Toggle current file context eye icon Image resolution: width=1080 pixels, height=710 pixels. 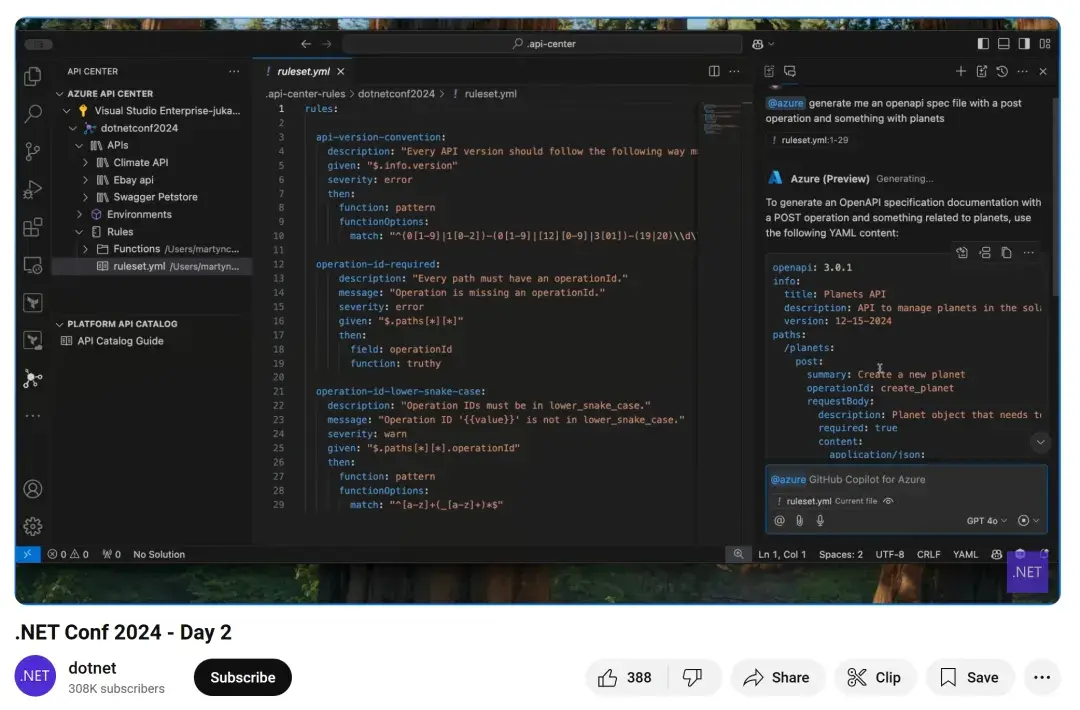click(x=889, y=501)
